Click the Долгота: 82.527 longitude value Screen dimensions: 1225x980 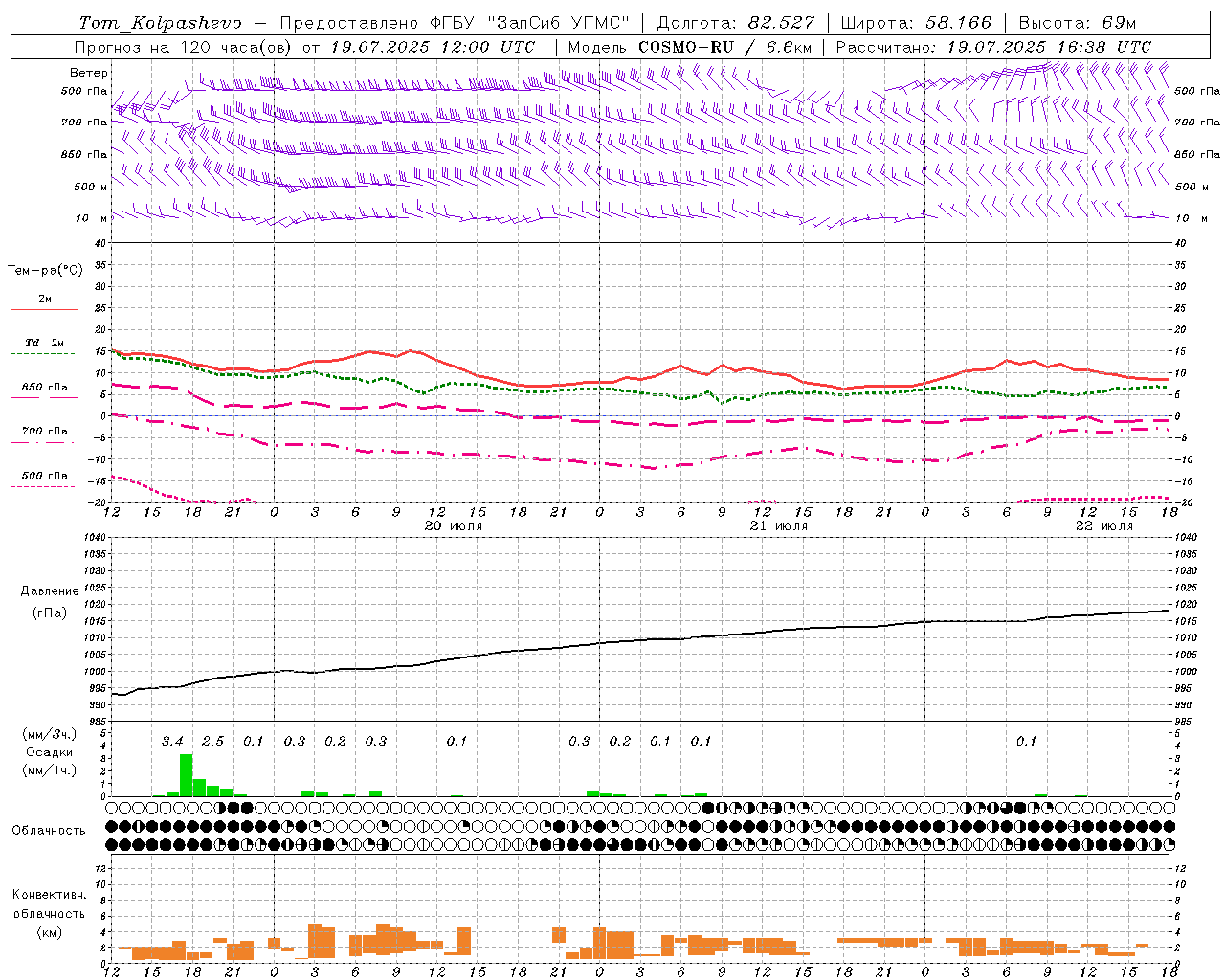[x=736, y=22]
